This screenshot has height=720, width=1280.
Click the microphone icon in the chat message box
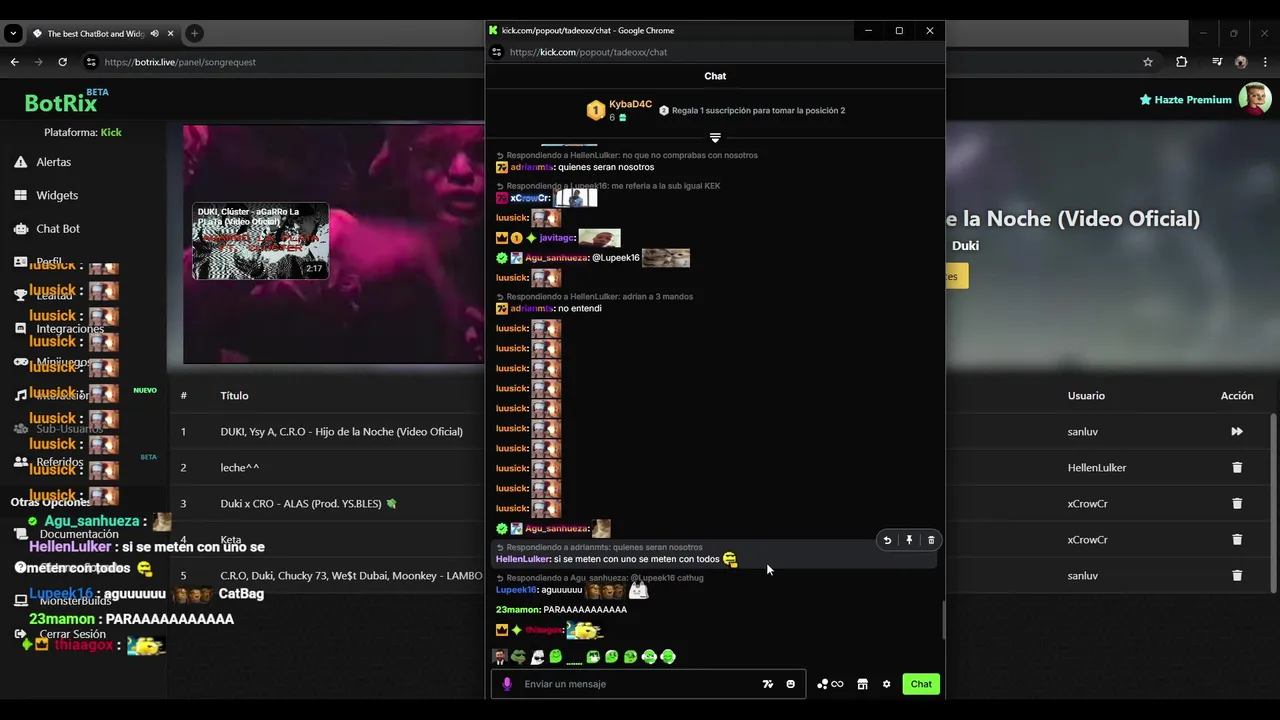pos(507,684)
